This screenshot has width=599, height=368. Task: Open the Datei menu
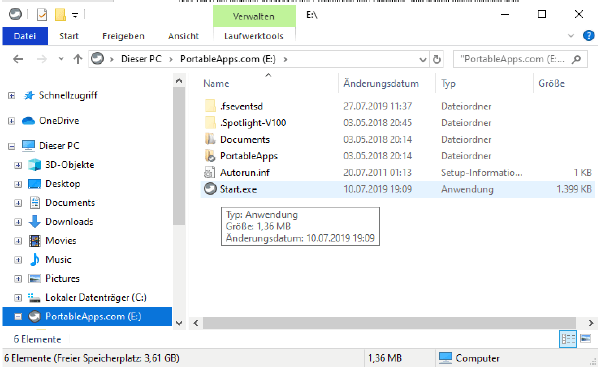[25, 36]
